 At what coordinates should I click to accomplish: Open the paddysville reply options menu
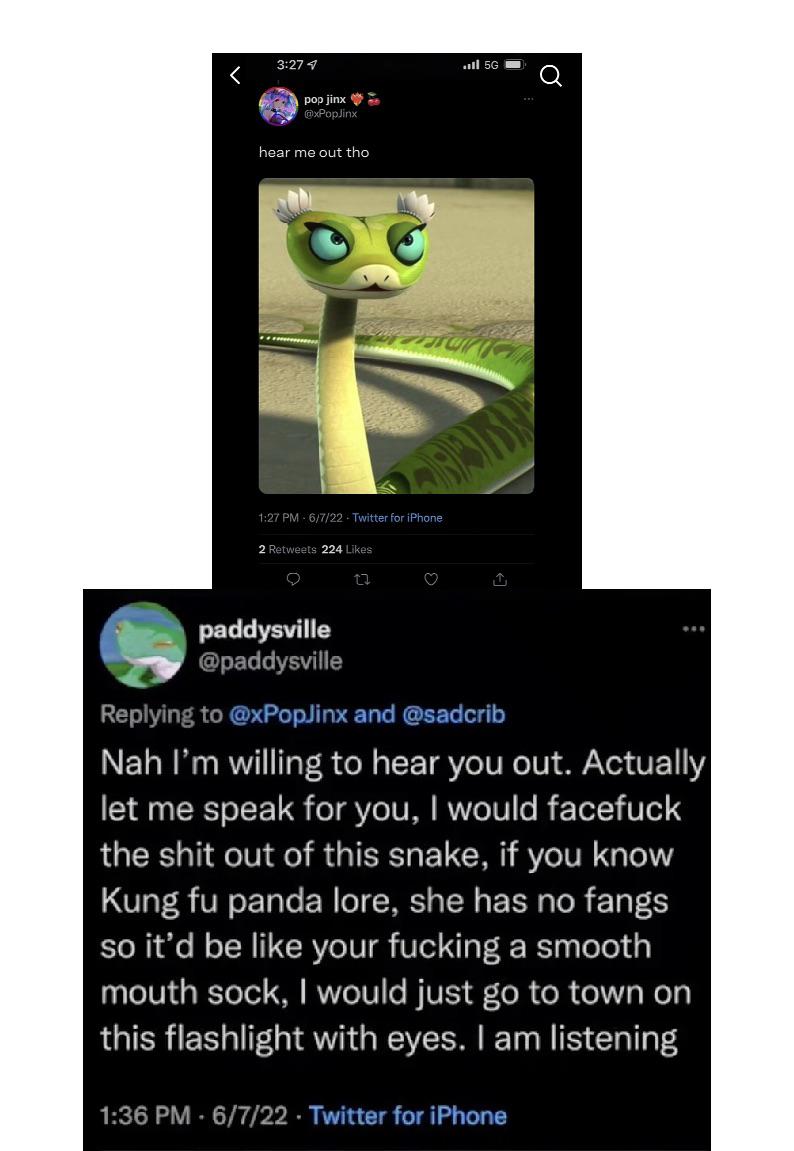pyautogui.click(x=693, y=629)
